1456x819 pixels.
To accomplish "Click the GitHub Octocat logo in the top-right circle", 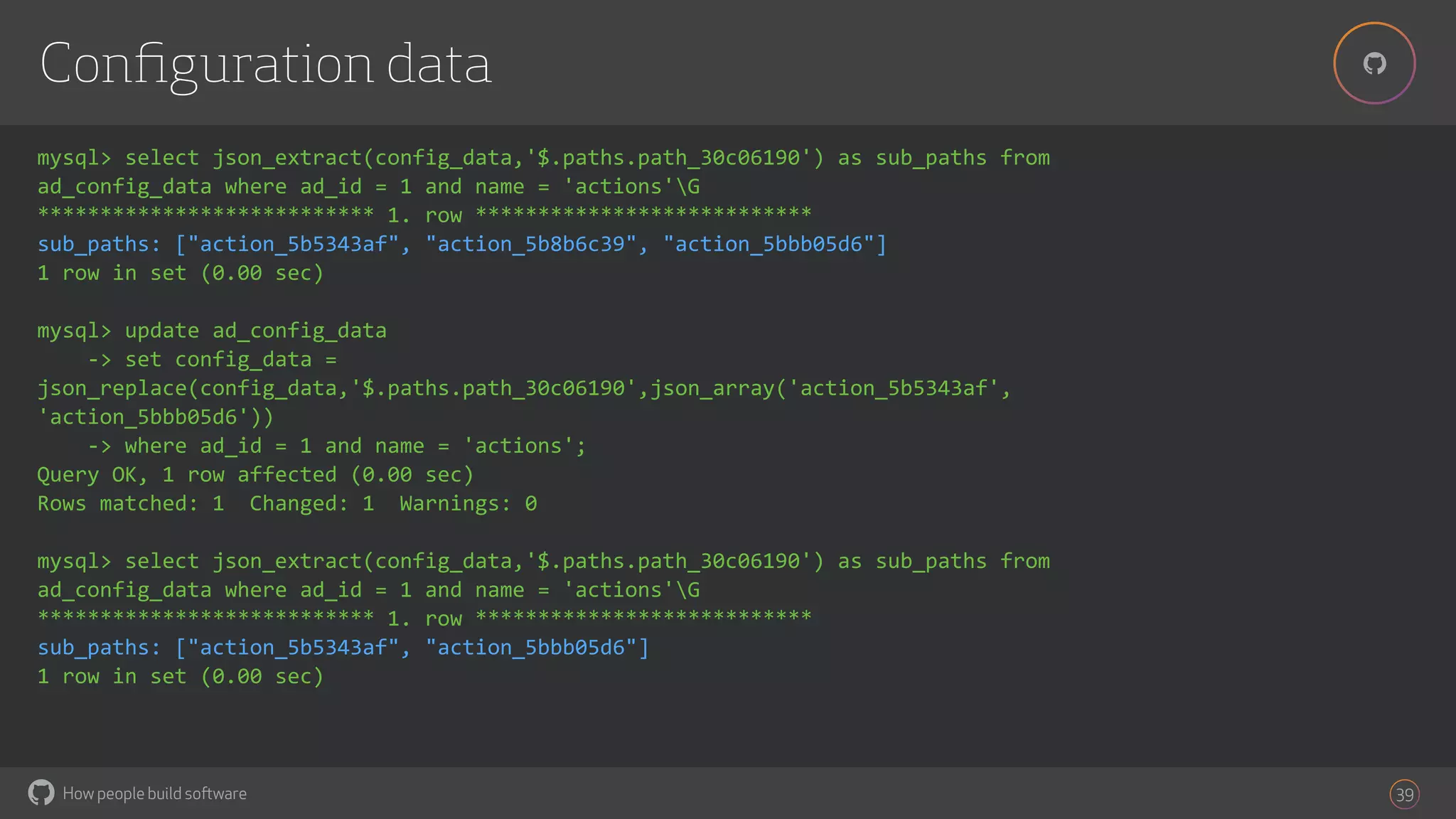I will 1374,64.
